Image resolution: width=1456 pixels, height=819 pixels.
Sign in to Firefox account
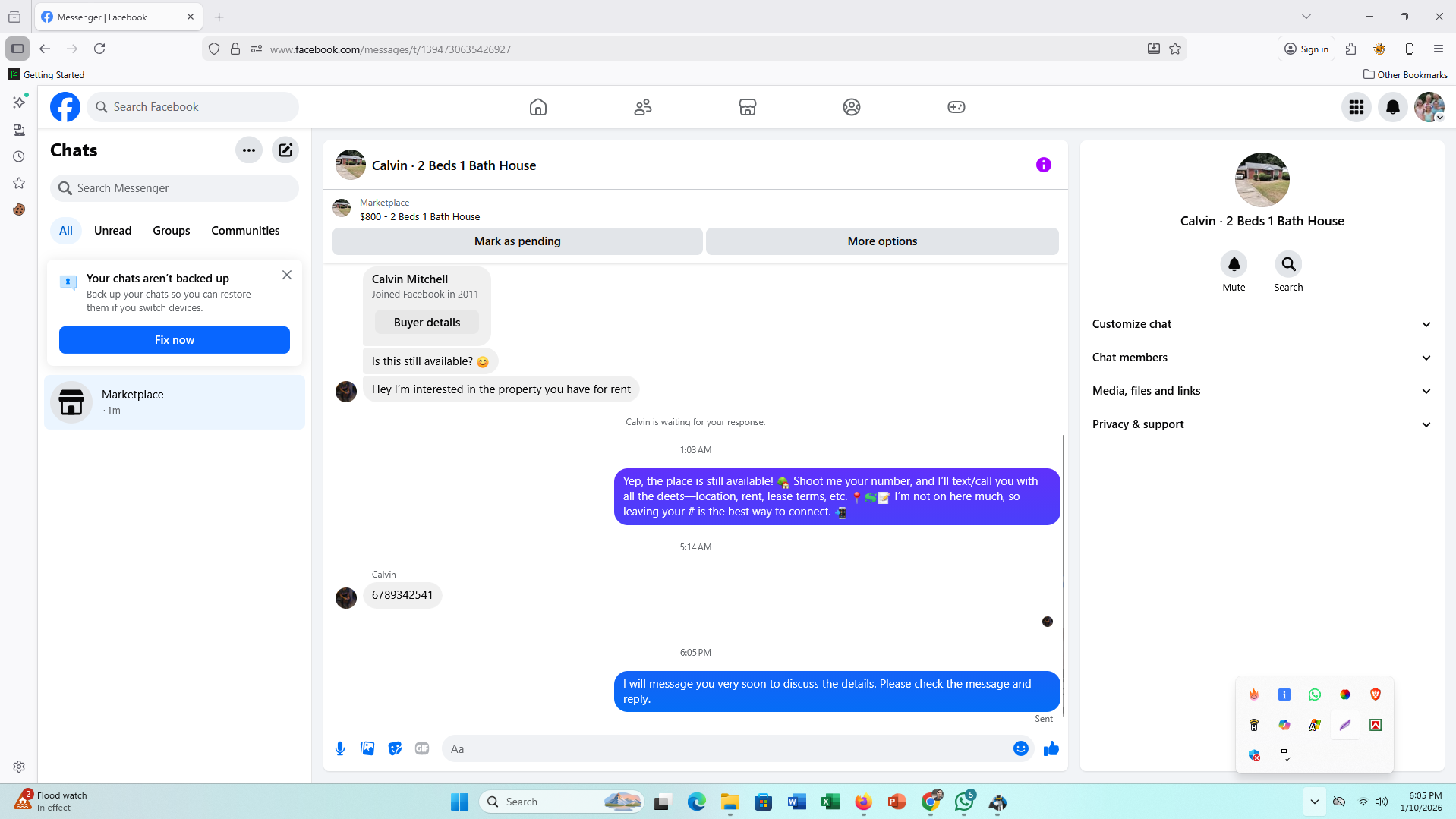click(1306, 49)
